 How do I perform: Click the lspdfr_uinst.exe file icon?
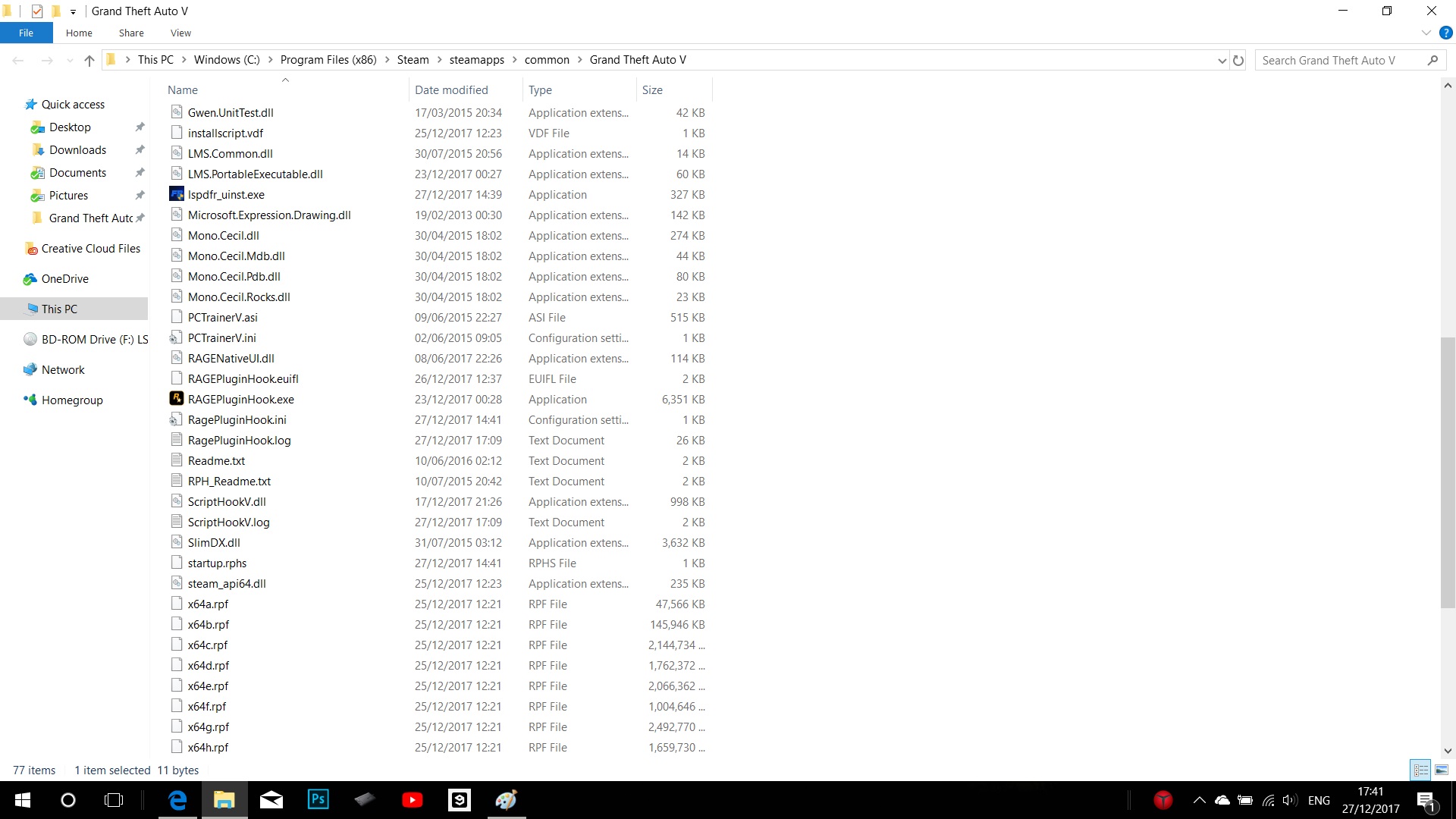tap(177, 194)
